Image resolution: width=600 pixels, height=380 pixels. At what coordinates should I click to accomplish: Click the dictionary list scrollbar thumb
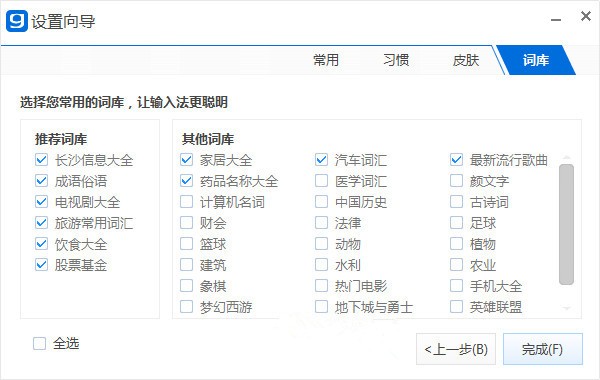pyautogui.click(x=566, y=225)
